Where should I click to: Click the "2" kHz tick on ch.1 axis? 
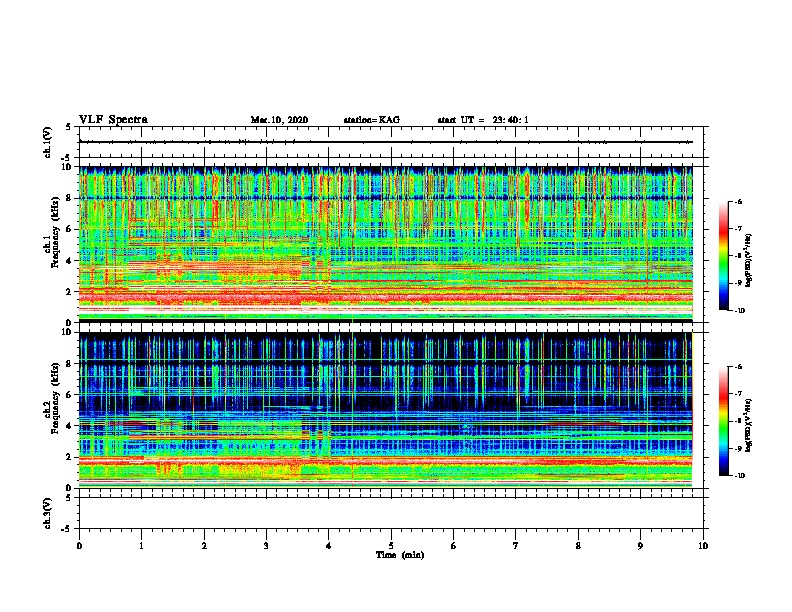click(70, 291)
